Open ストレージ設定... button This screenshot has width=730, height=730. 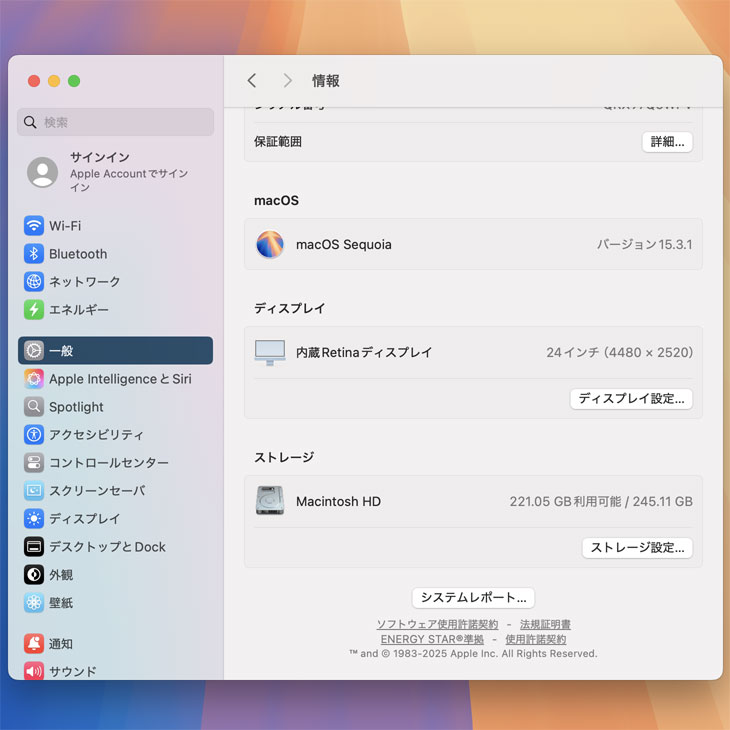[x=637, y=548]
